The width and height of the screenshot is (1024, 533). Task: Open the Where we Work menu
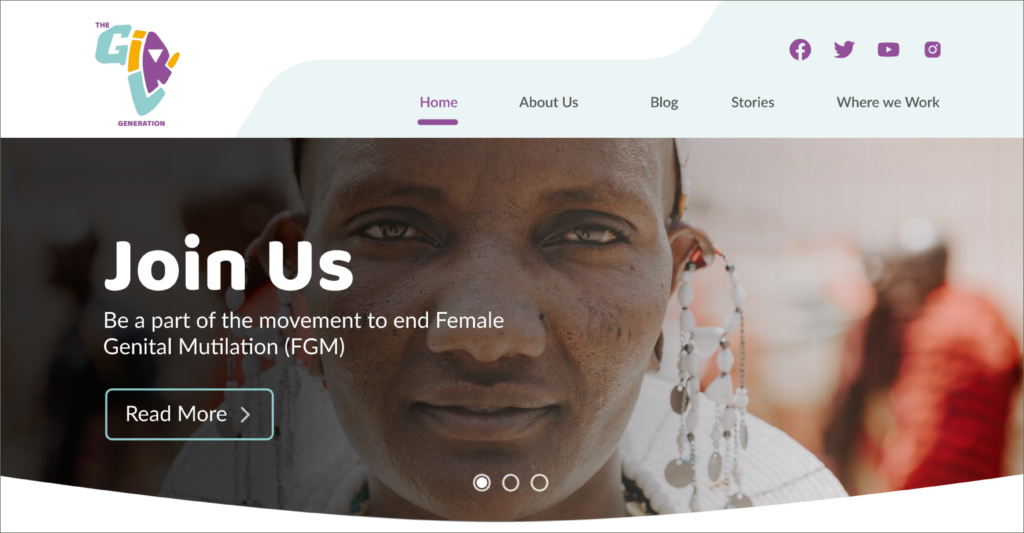(888, 103)
